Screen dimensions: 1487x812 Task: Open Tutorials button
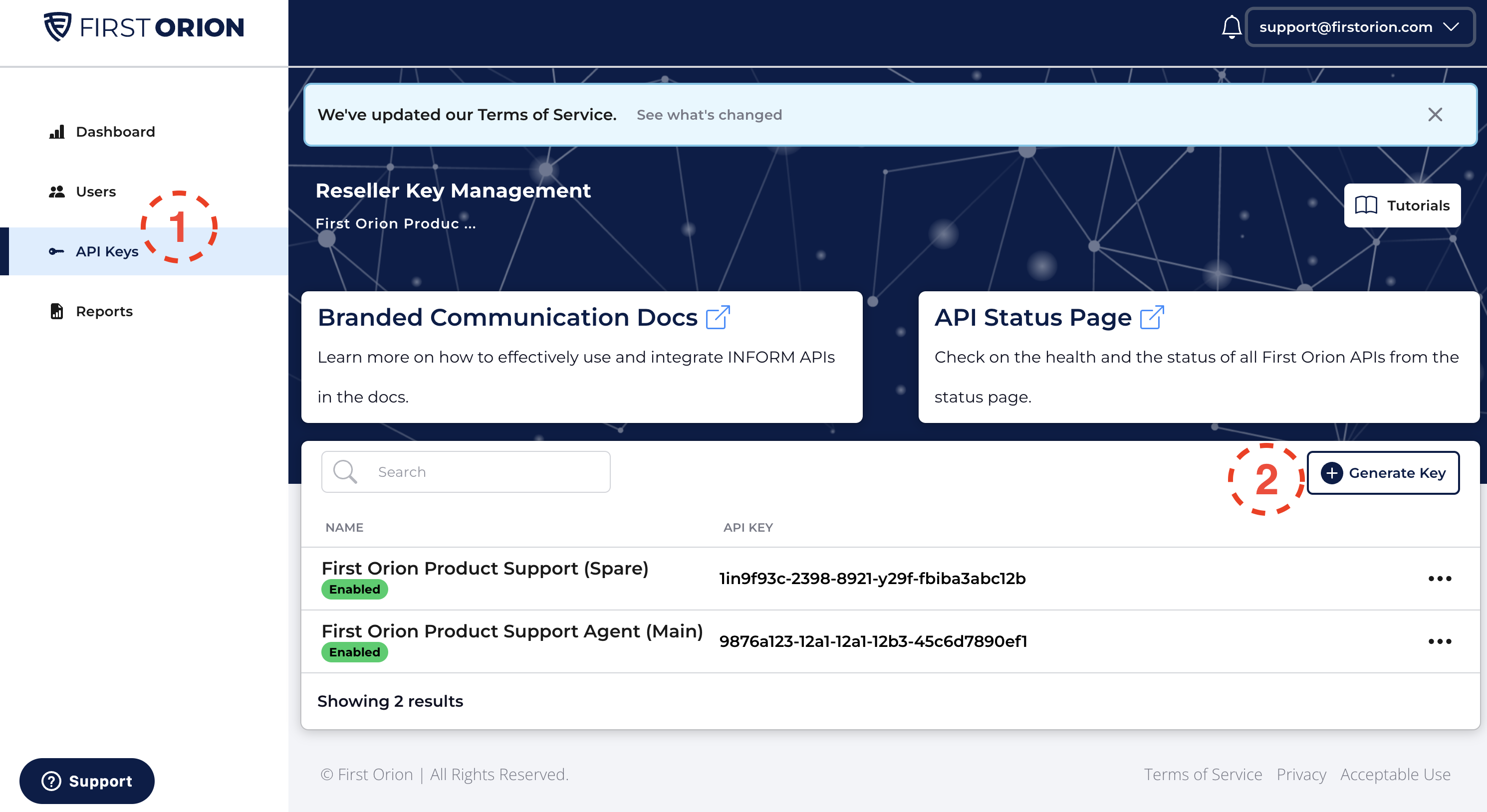coord(1402,205)
